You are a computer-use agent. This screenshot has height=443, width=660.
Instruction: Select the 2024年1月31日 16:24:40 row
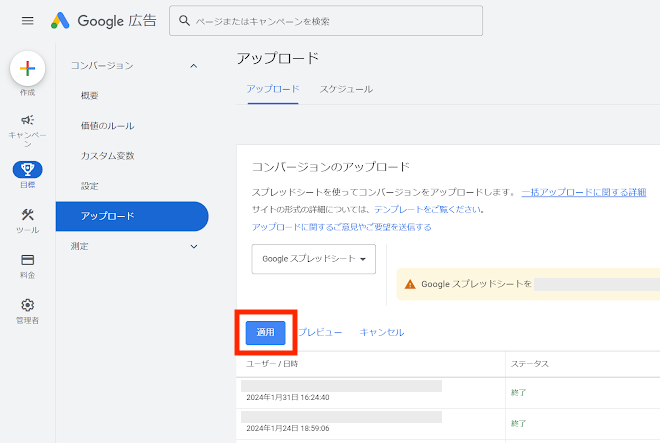[448, 393]
